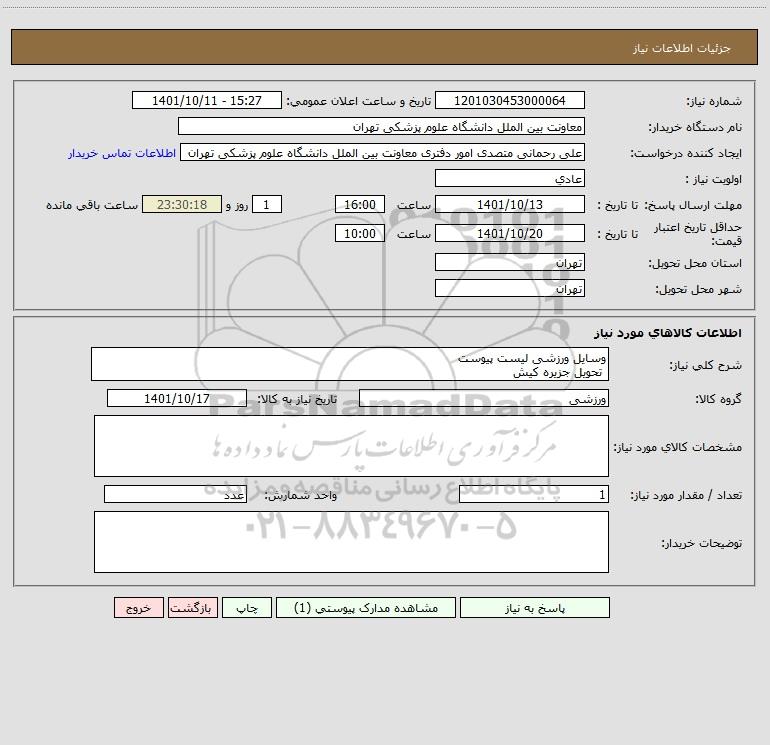Image resolution: width=770 pixels, height=745 pixels.
Task: Select the شماره نیاز field 1201030453000064
Action: tap(510, 100)
